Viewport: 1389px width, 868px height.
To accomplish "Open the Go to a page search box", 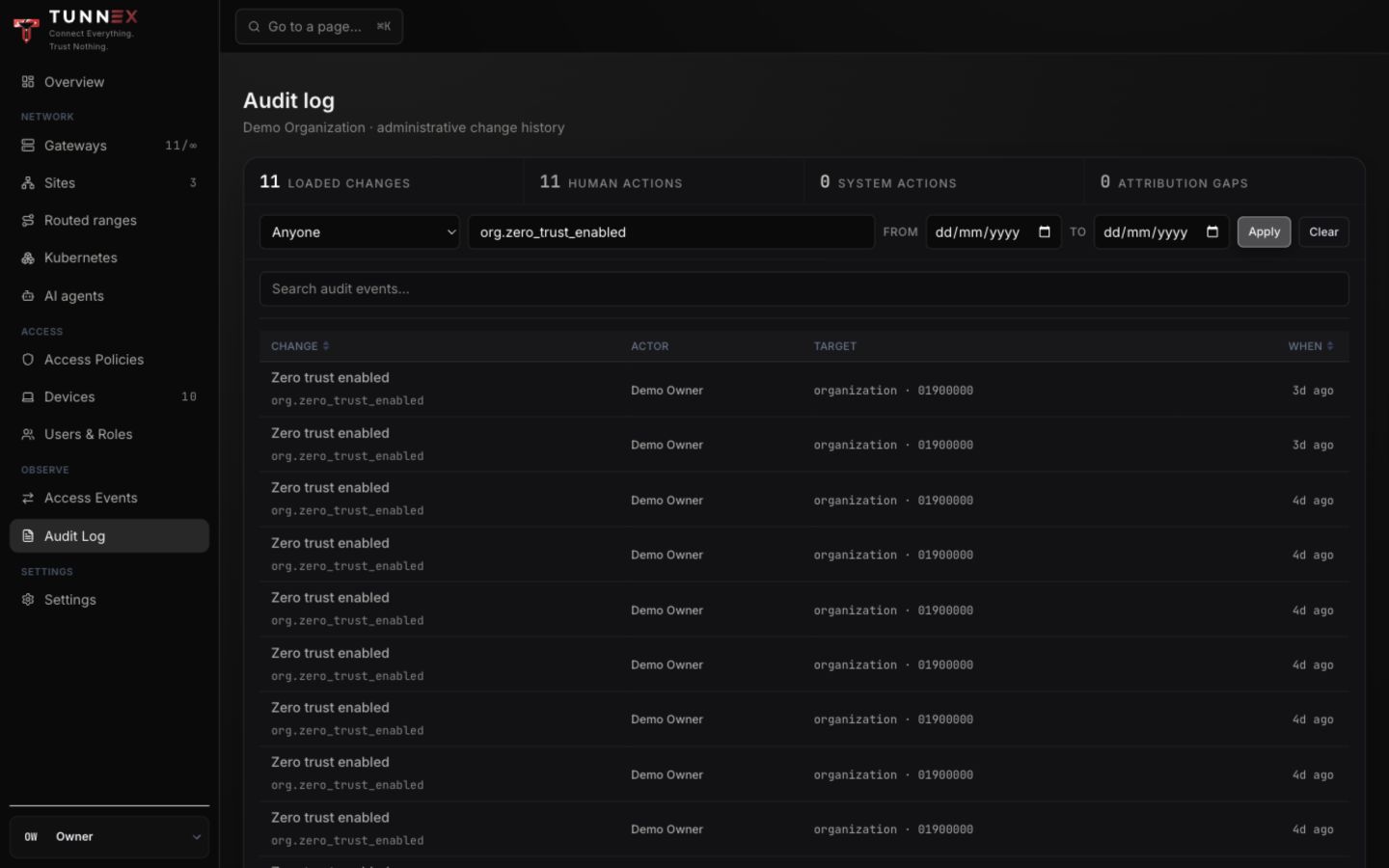I will pos(319,27).
